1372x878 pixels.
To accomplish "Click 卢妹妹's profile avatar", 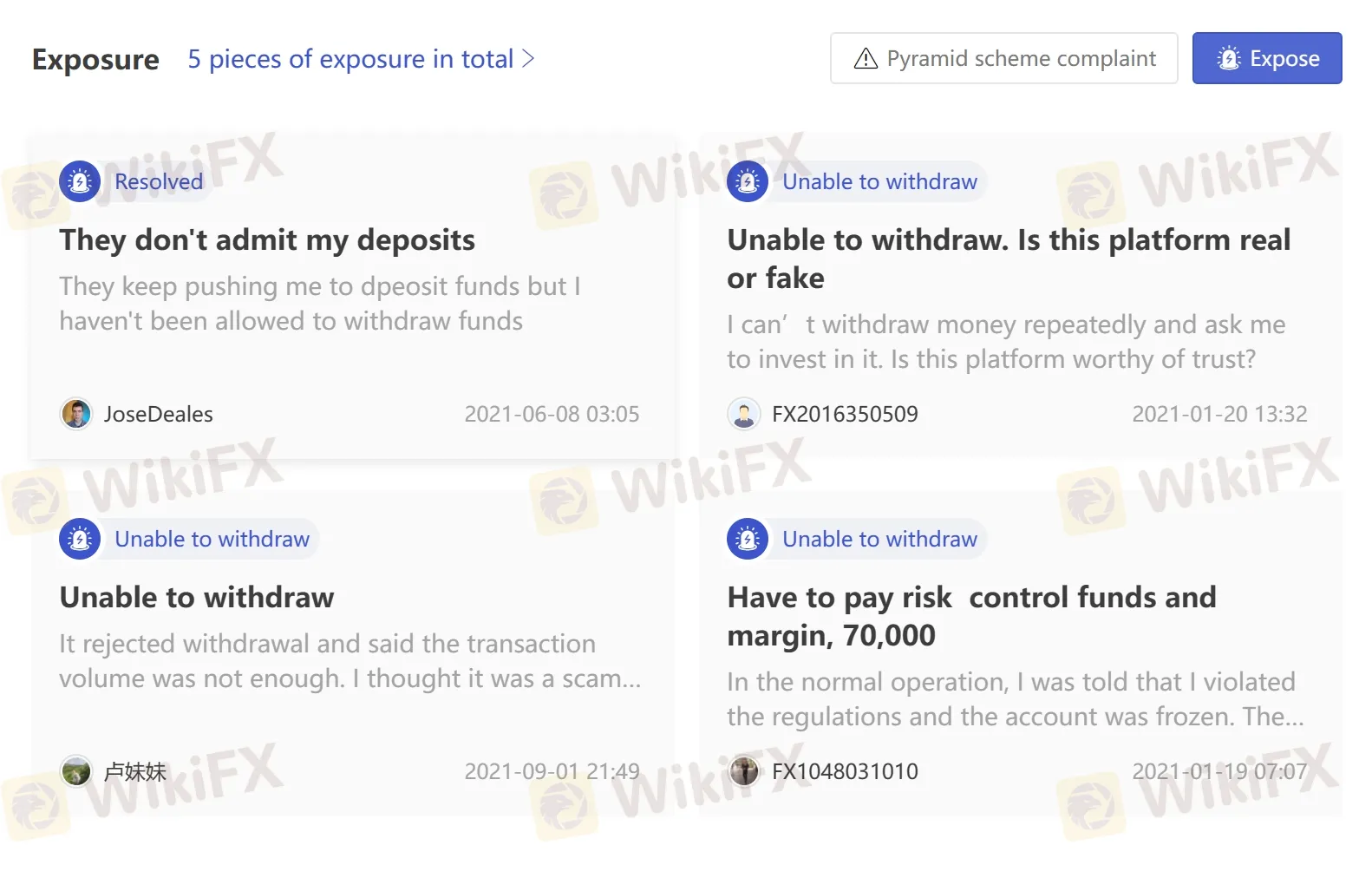I will 76,770.
